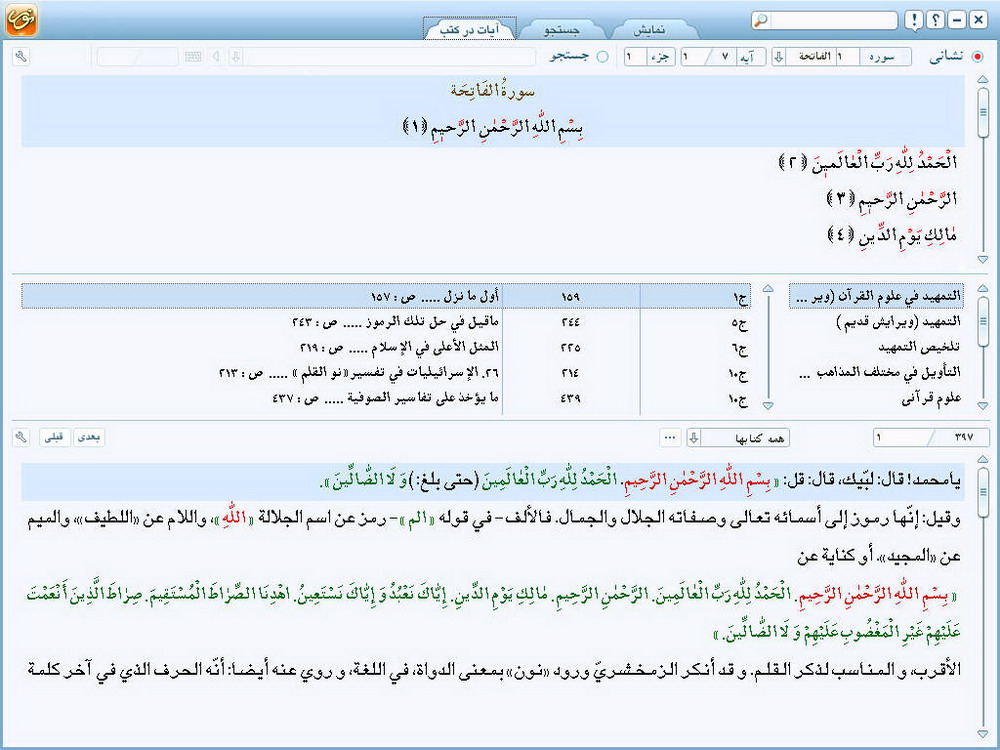The width and height of the screenshot is (1000, 750).
Task: Switch to the نمایش tab
Action: (649, 29)
